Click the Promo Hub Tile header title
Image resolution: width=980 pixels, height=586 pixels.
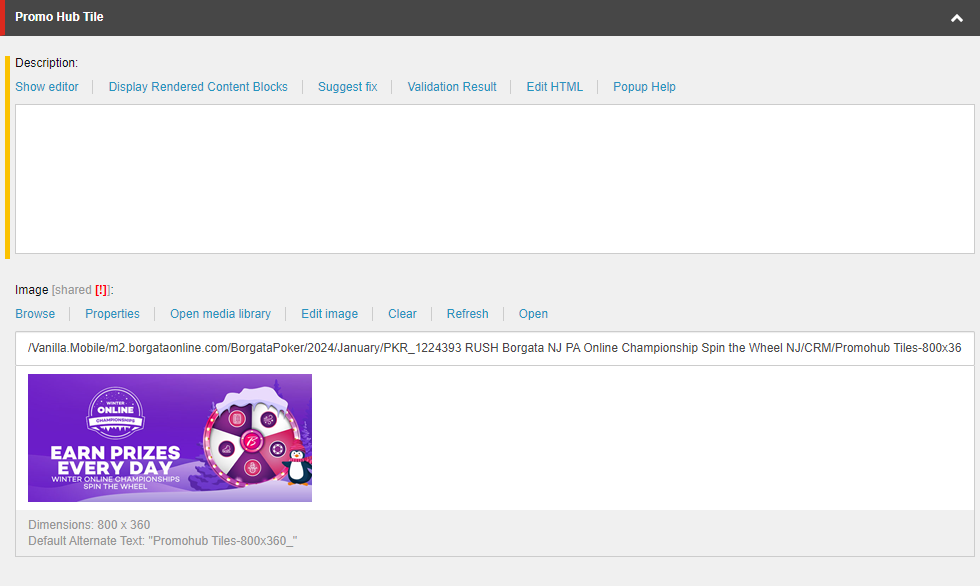59,17
